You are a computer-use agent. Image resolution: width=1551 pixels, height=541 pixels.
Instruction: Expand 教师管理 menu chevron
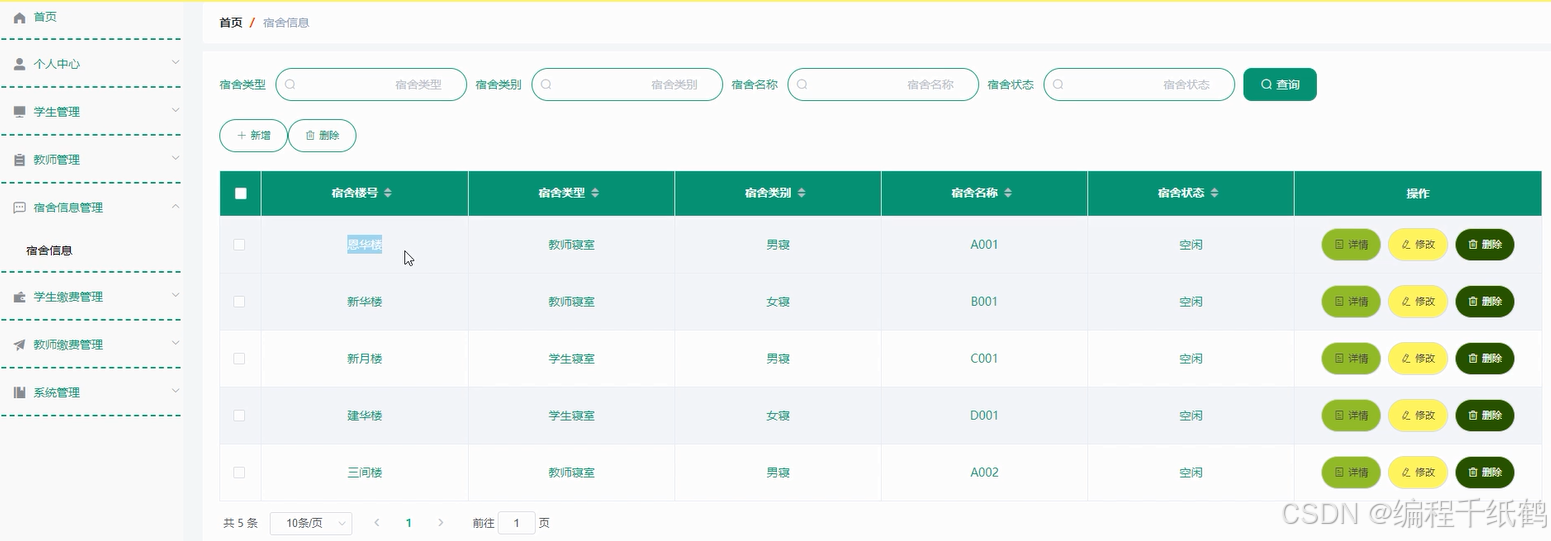click(x=175, y=158)
